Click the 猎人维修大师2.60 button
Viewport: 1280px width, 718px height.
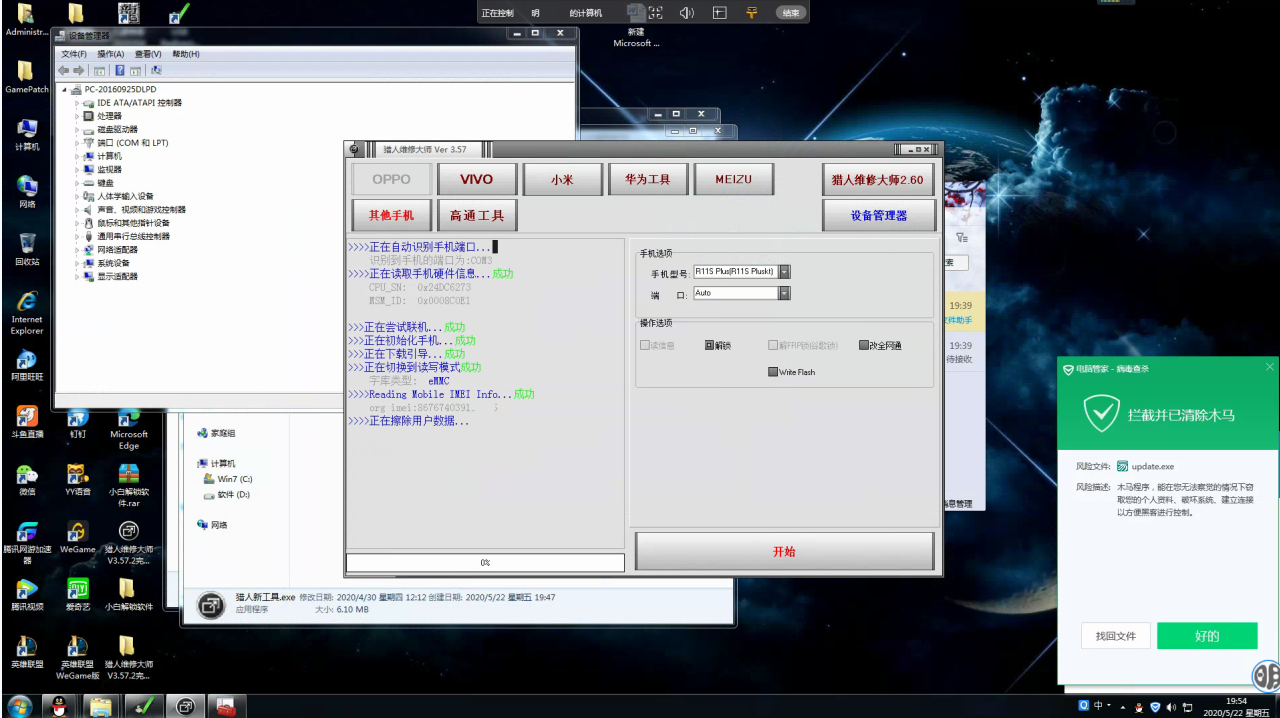[879, 180]
